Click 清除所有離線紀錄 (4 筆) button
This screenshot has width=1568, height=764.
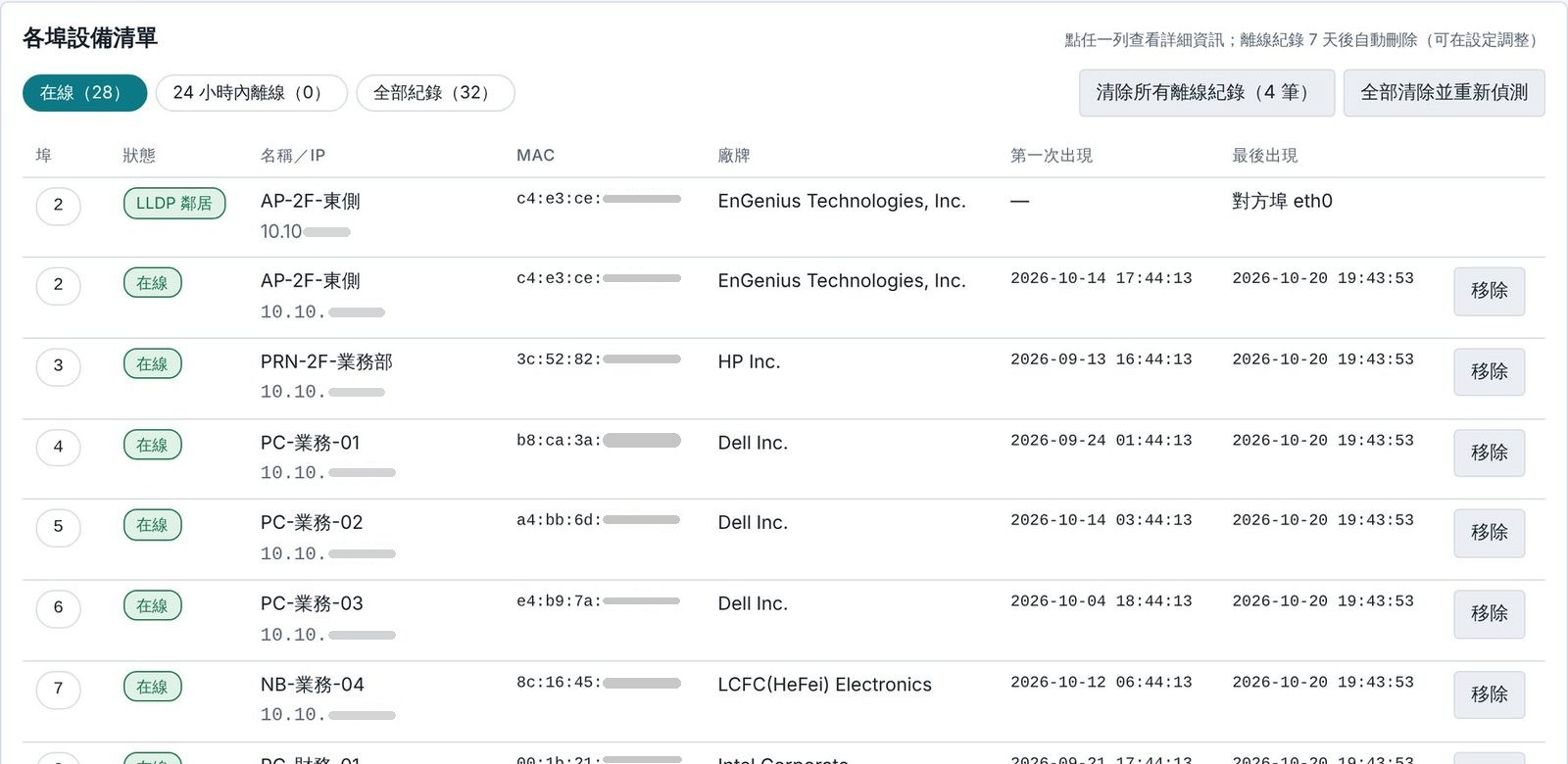(x=1206, y=93)
